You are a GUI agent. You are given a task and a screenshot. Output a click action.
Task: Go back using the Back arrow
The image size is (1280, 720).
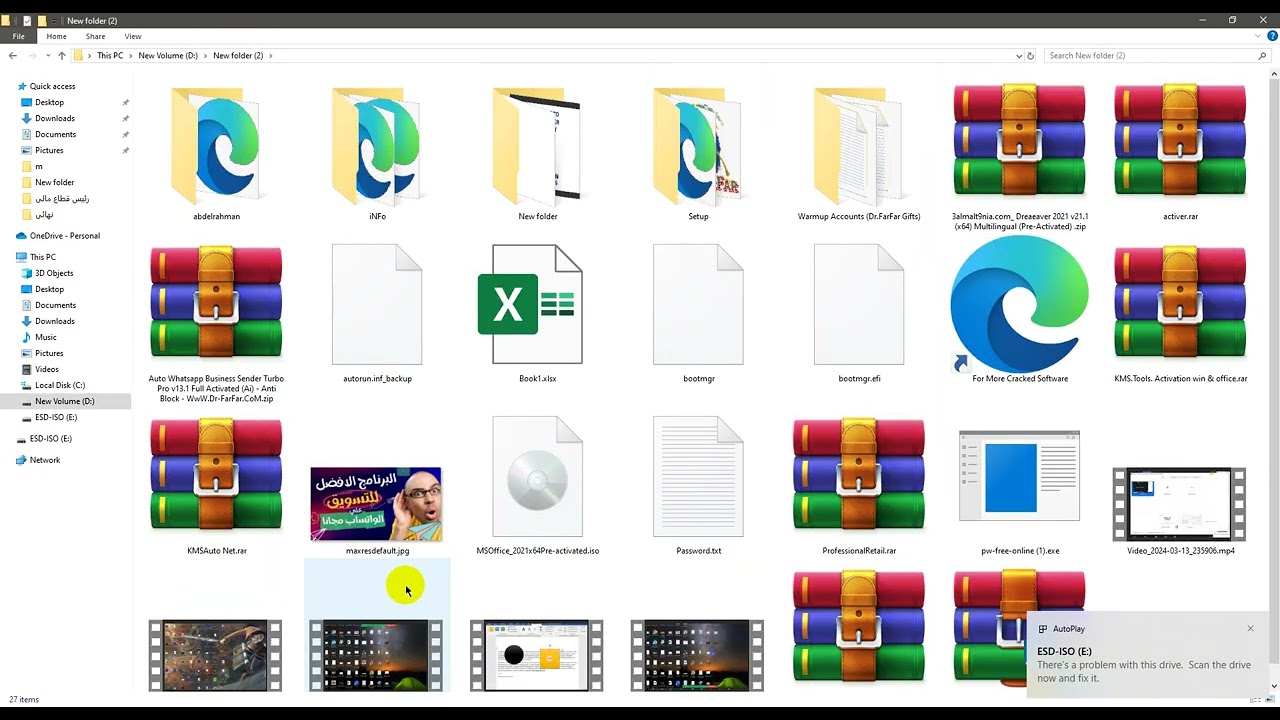tap(12, 56)
